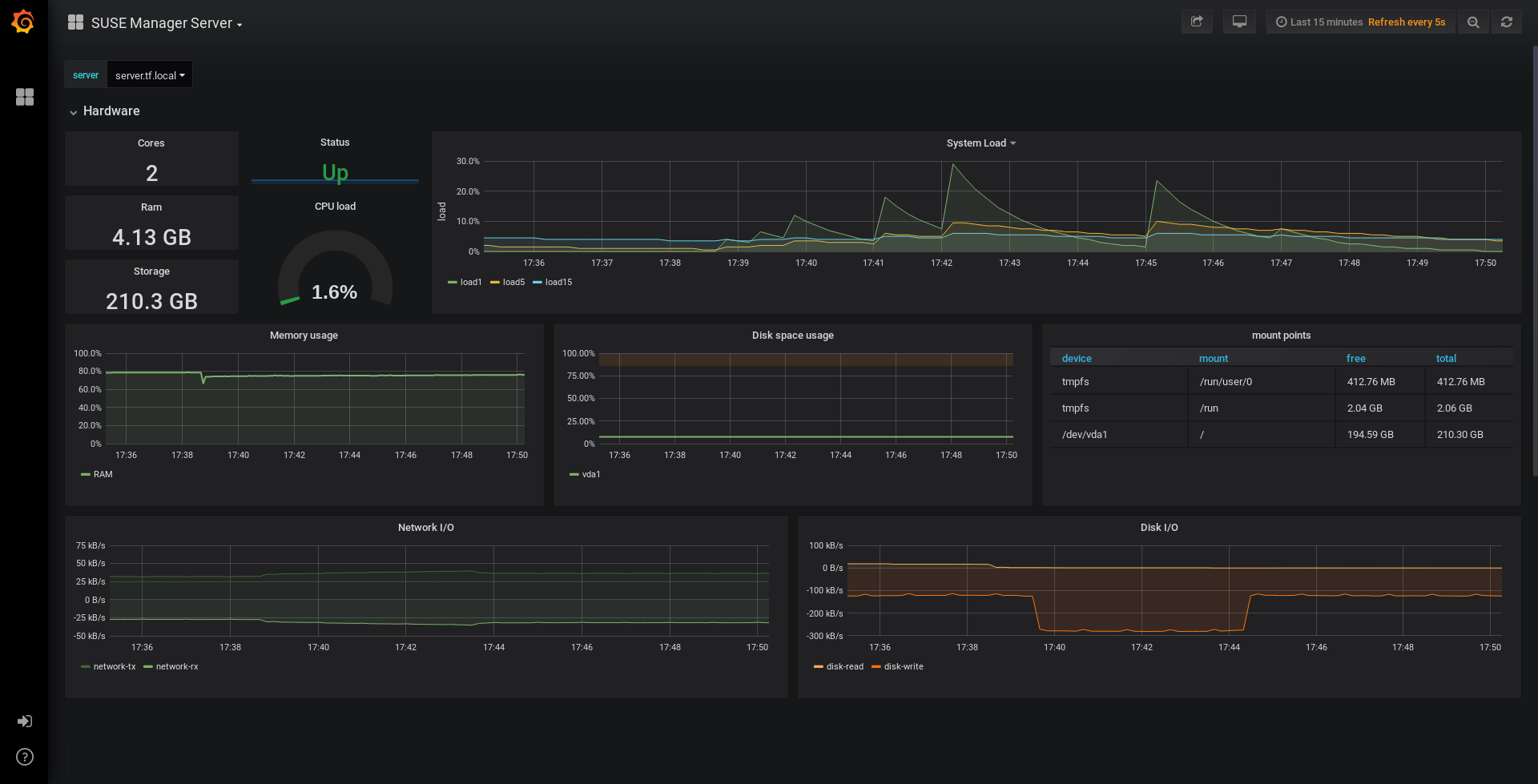Screen dimensions: 1538x784
Task: Open the server.tf.local dropdown
Action: [x=149, y=74]
